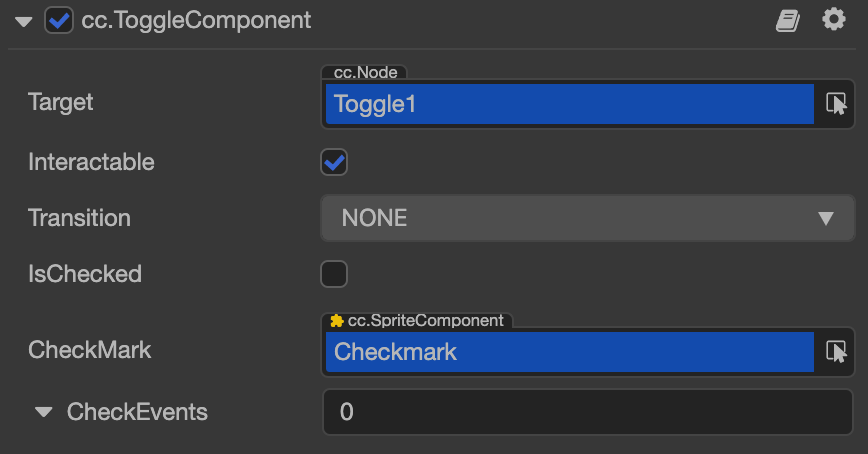
Task: Click the CheckMark property label
Action: 90,350
